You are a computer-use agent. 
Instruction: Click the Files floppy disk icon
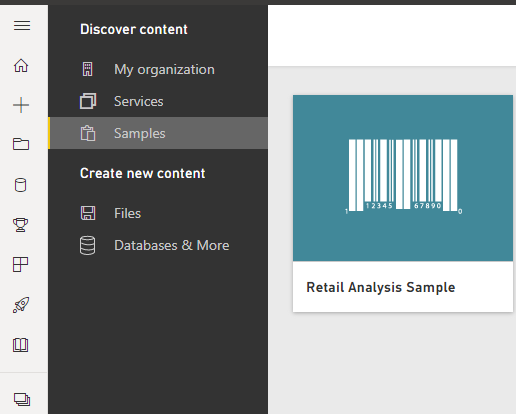[x=88, y=213]
